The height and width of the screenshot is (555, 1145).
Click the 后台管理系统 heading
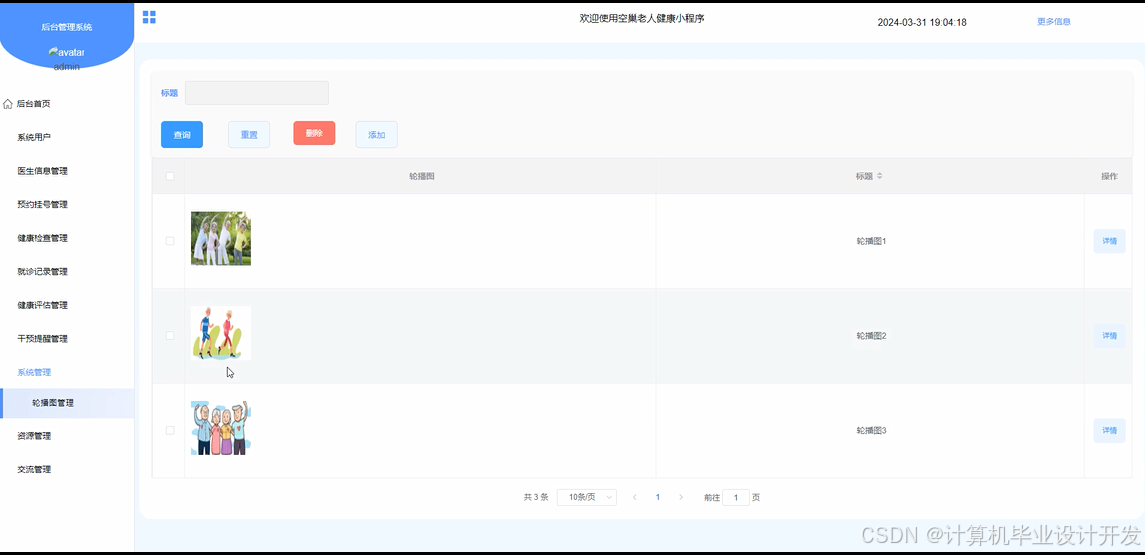[66, 28]
